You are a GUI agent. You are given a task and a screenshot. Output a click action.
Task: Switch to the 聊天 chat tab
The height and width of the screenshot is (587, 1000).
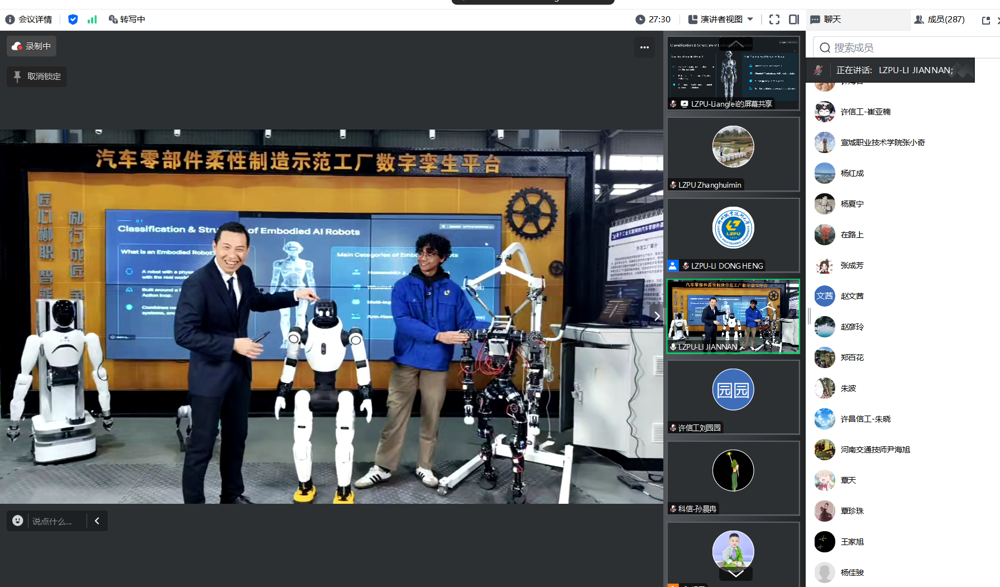pyautogui.click(x=826, y=19)
